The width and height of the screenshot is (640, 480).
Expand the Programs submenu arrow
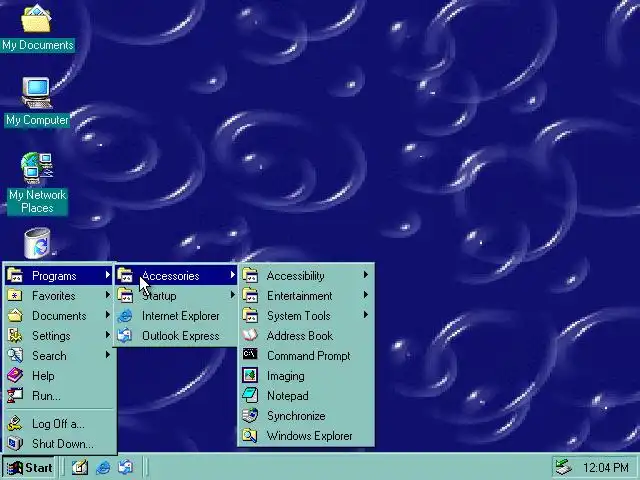107,275
